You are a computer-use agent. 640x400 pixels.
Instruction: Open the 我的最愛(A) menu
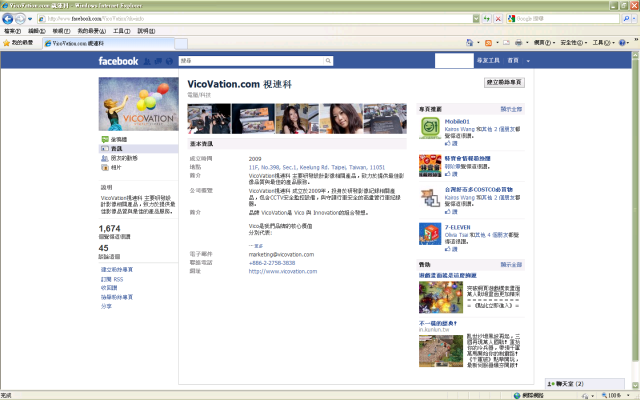[x=91, y=31]
